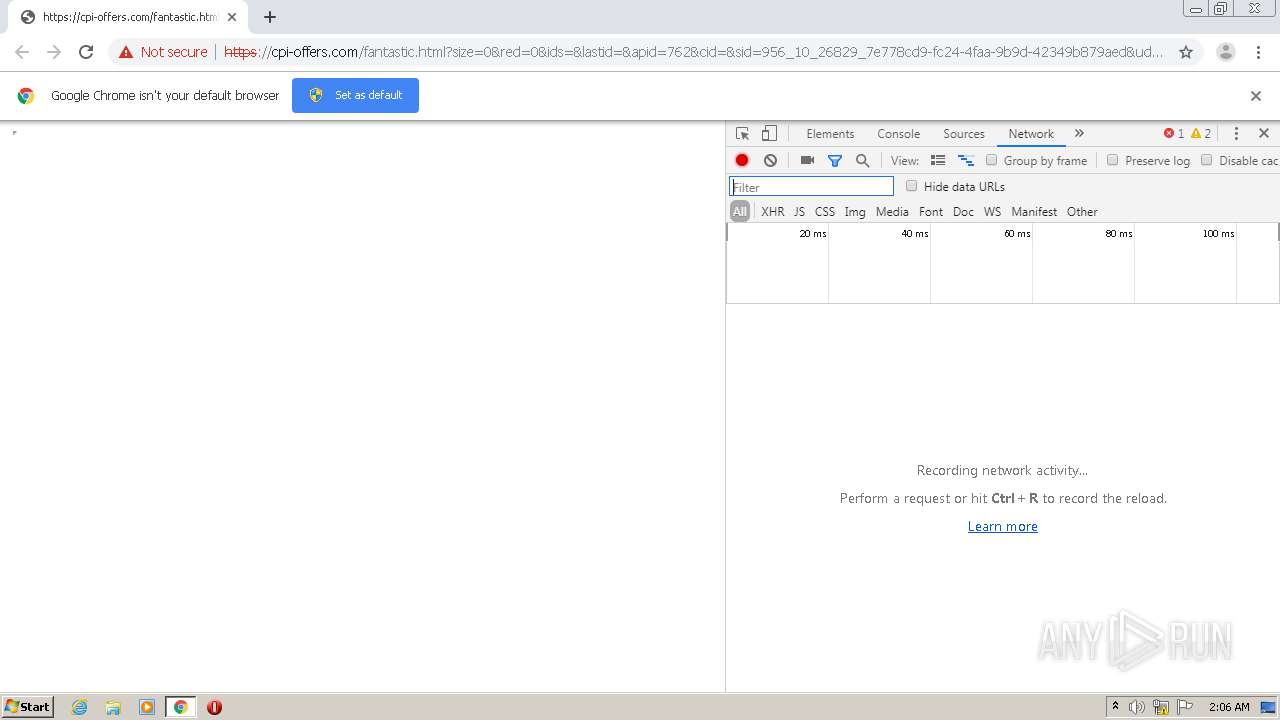This screenshot has width=1280, height=720.
Task: Bookmark this page with star icon
Action: point(1186,52)
